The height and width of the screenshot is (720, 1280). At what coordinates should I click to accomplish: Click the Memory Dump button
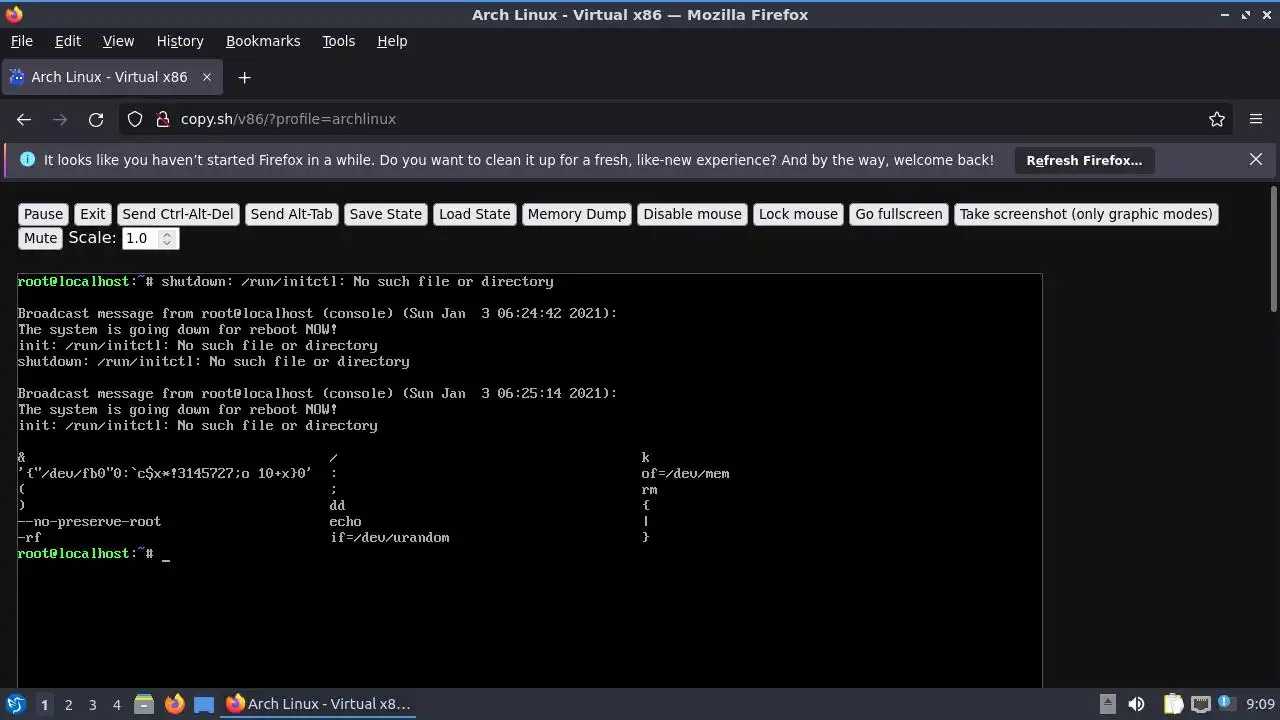point(577,214)
